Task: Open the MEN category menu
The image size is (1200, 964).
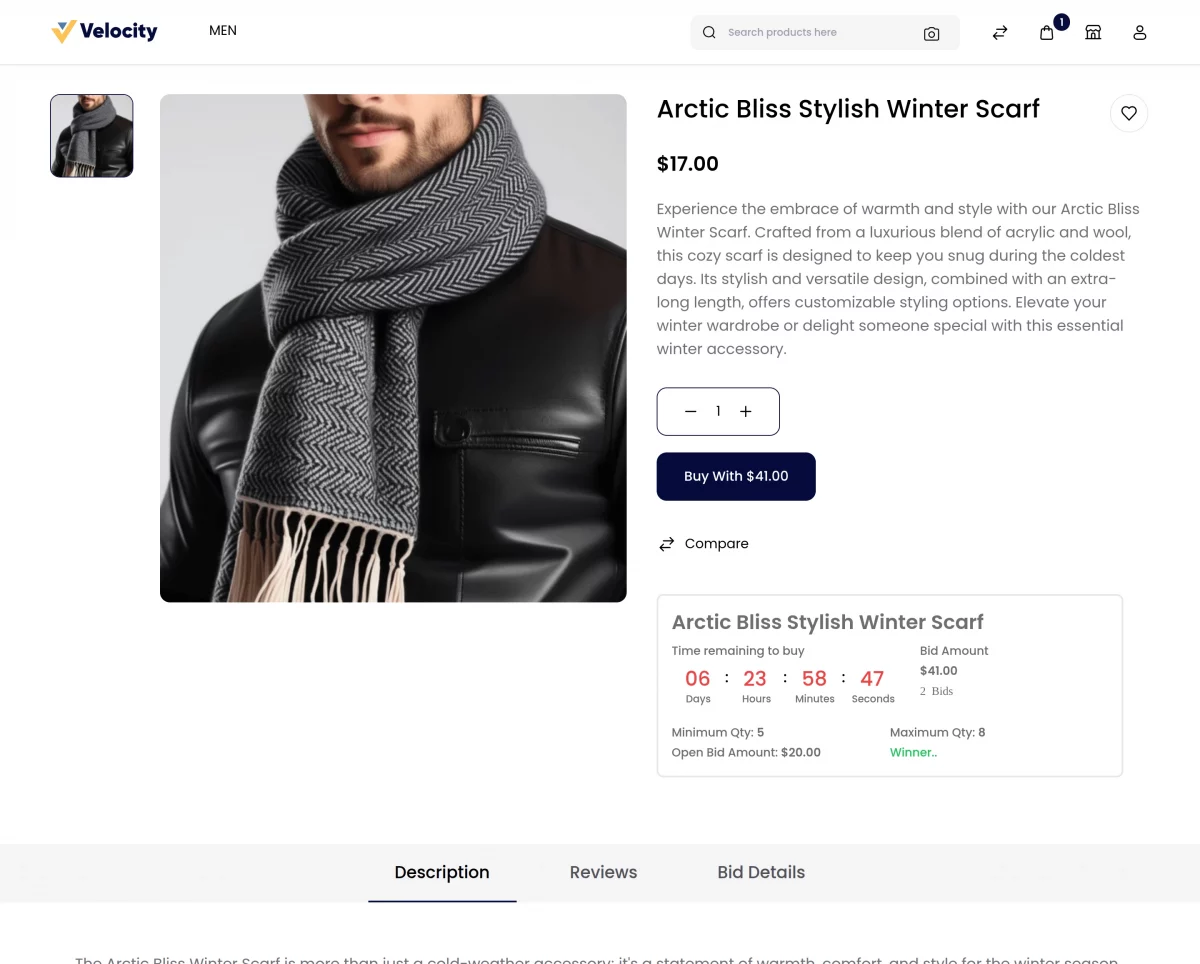Action: click(222, 30)
